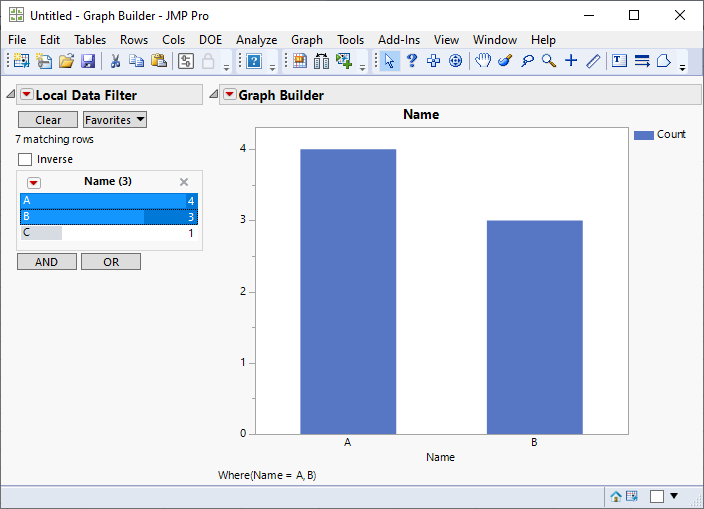Image resolution: width=704 pixels, height=509 pixels.
Task: Click the Graph Builder icon with green plus
Action: [x=344, y=61]
